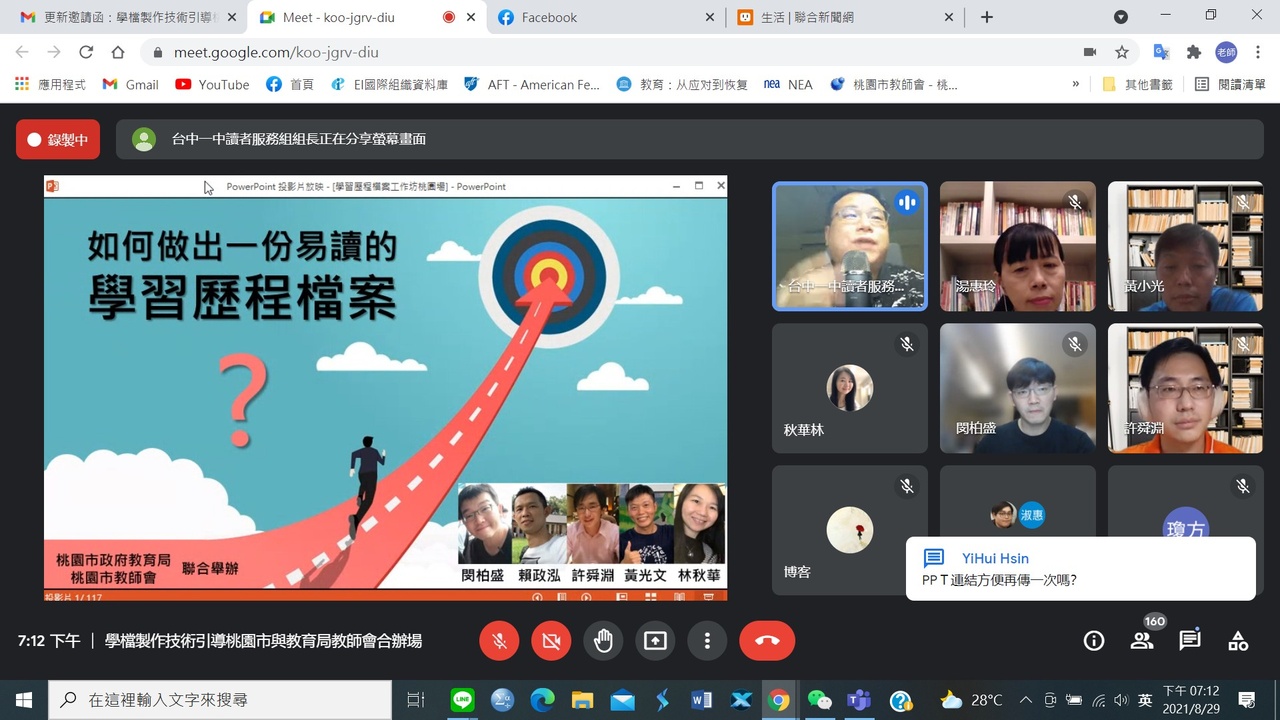Open Chrome tab search dropdown
The image size is (1280, 720).
pyautogui.click(x=1121, y=17)
